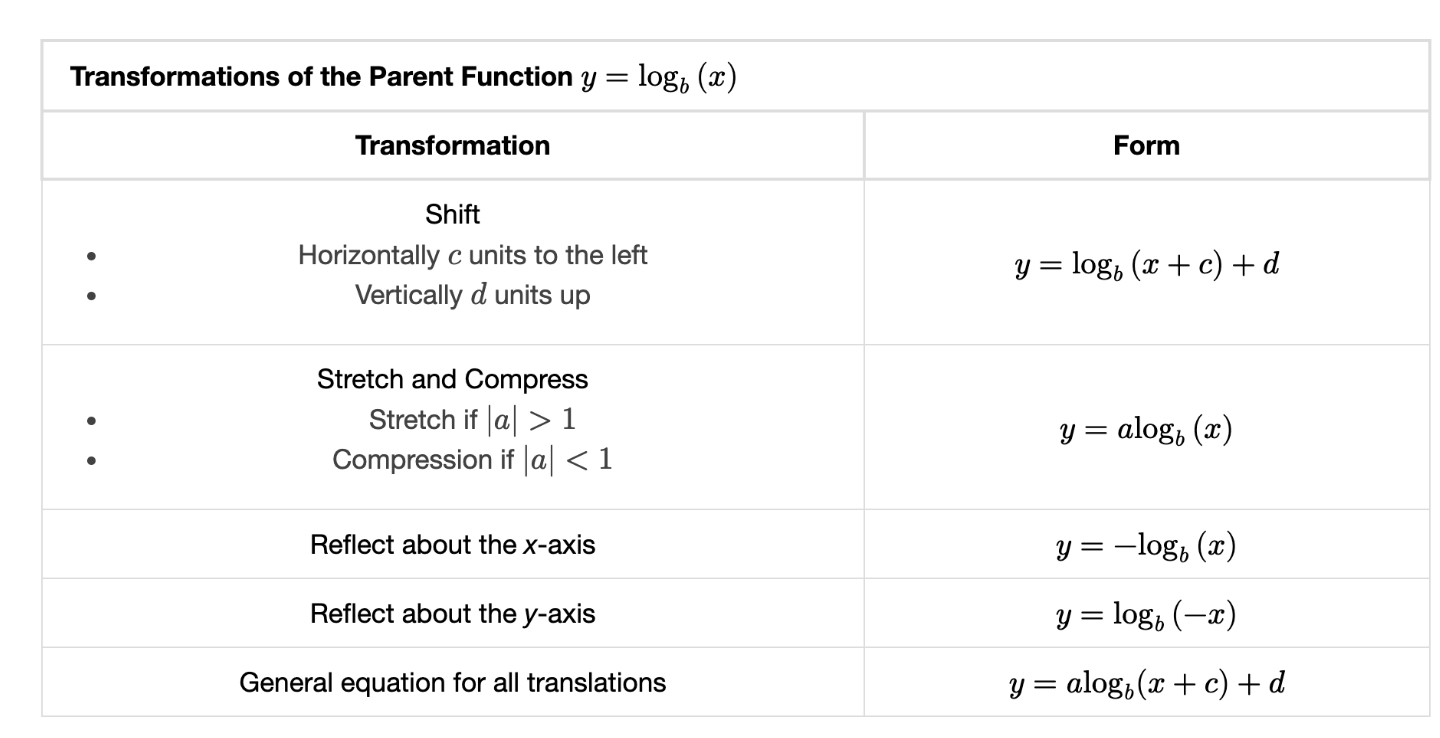Click the general equation formula cell

click(1146, 685)
